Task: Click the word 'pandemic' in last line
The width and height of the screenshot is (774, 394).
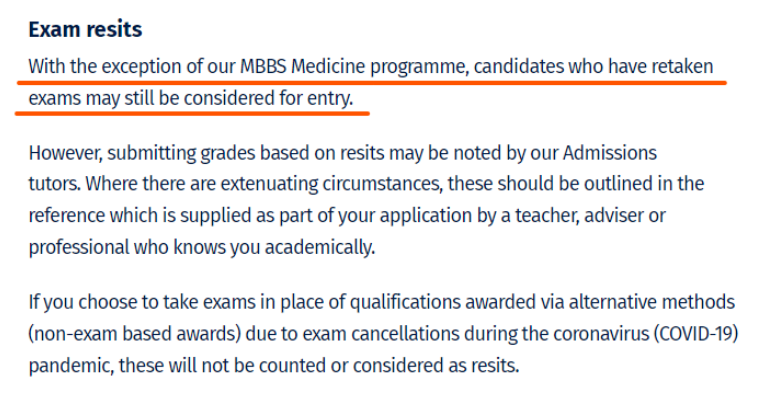Action: point(70,366)
